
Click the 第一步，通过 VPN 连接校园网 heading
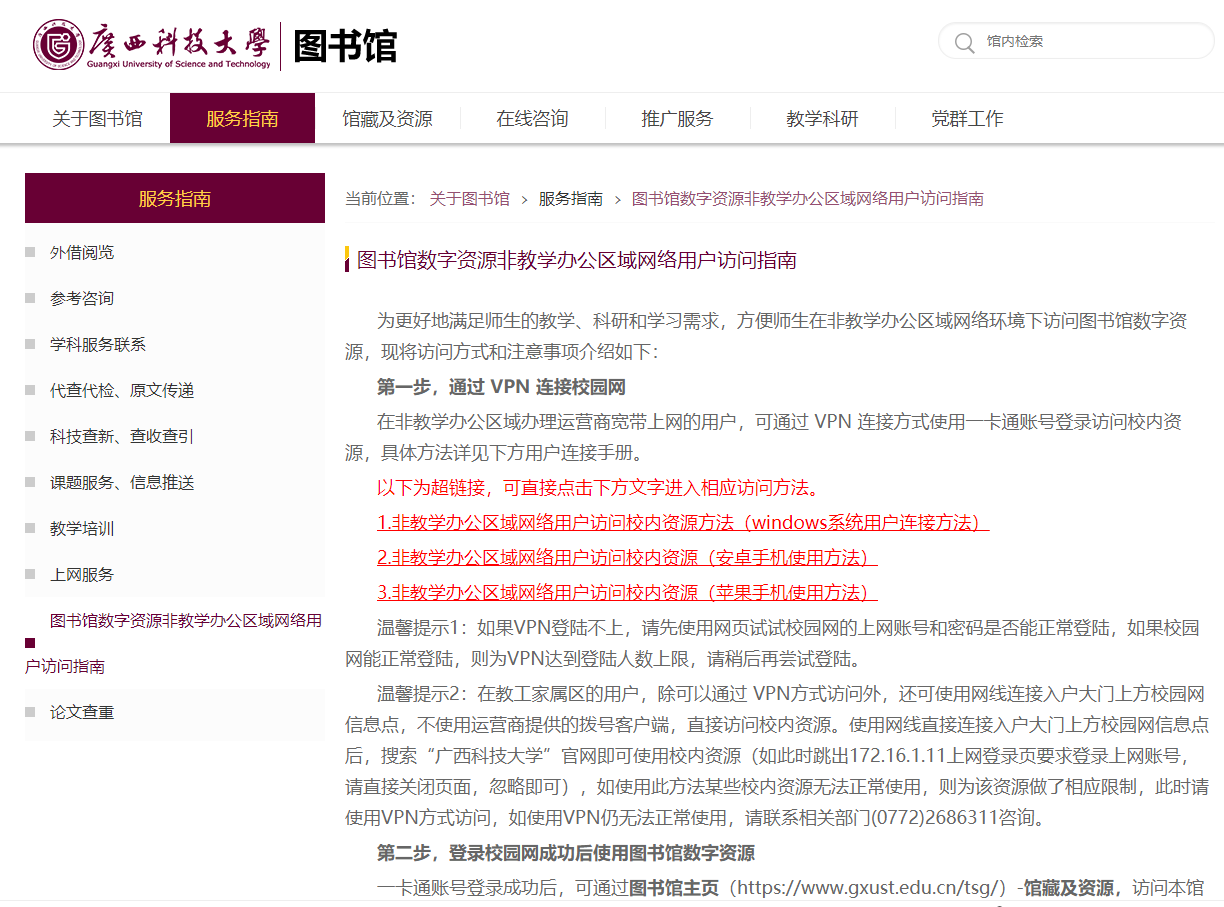coord(501,387)
